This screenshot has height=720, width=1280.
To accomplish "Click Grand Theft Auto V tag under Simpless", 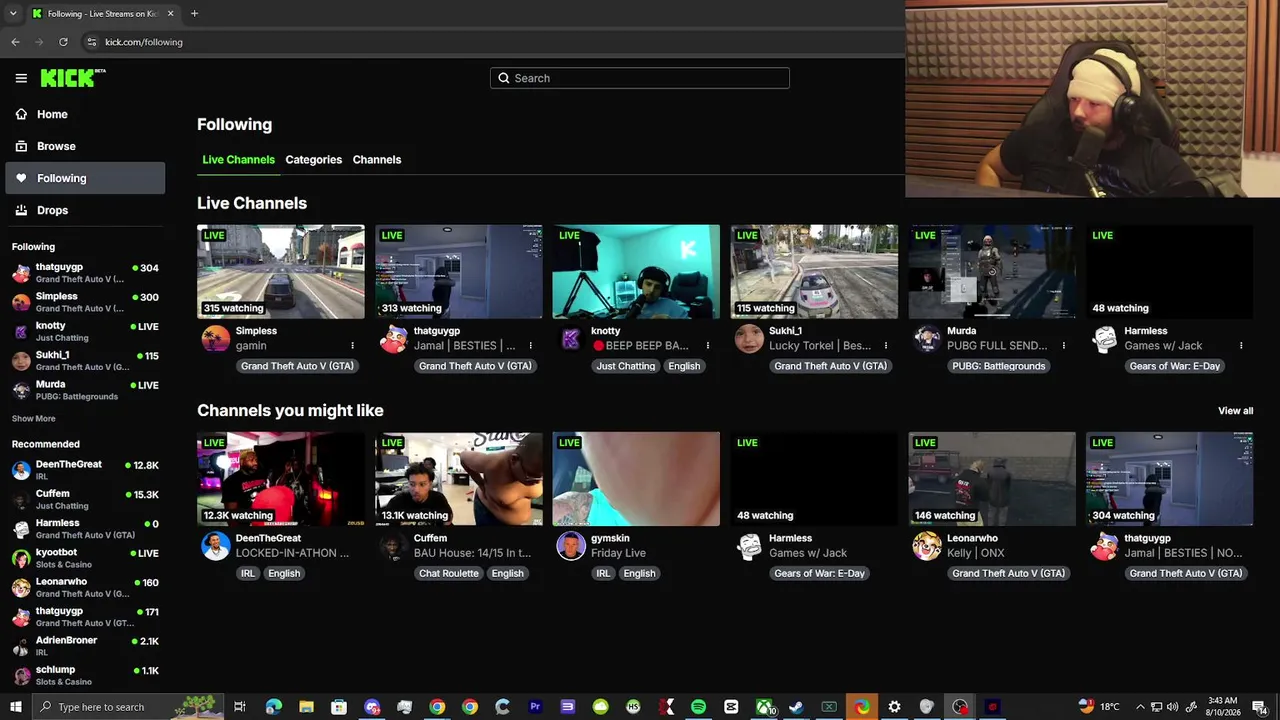I will click(x=297, y=366).
